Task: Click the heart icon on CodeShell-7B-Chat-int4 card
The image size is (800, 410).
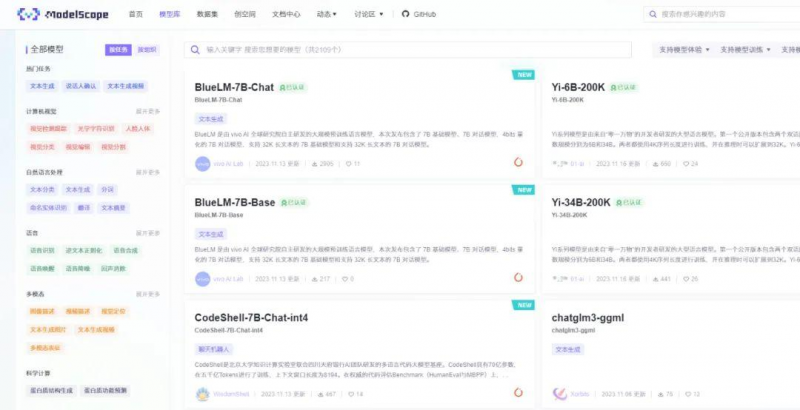Action: point(351,395)
